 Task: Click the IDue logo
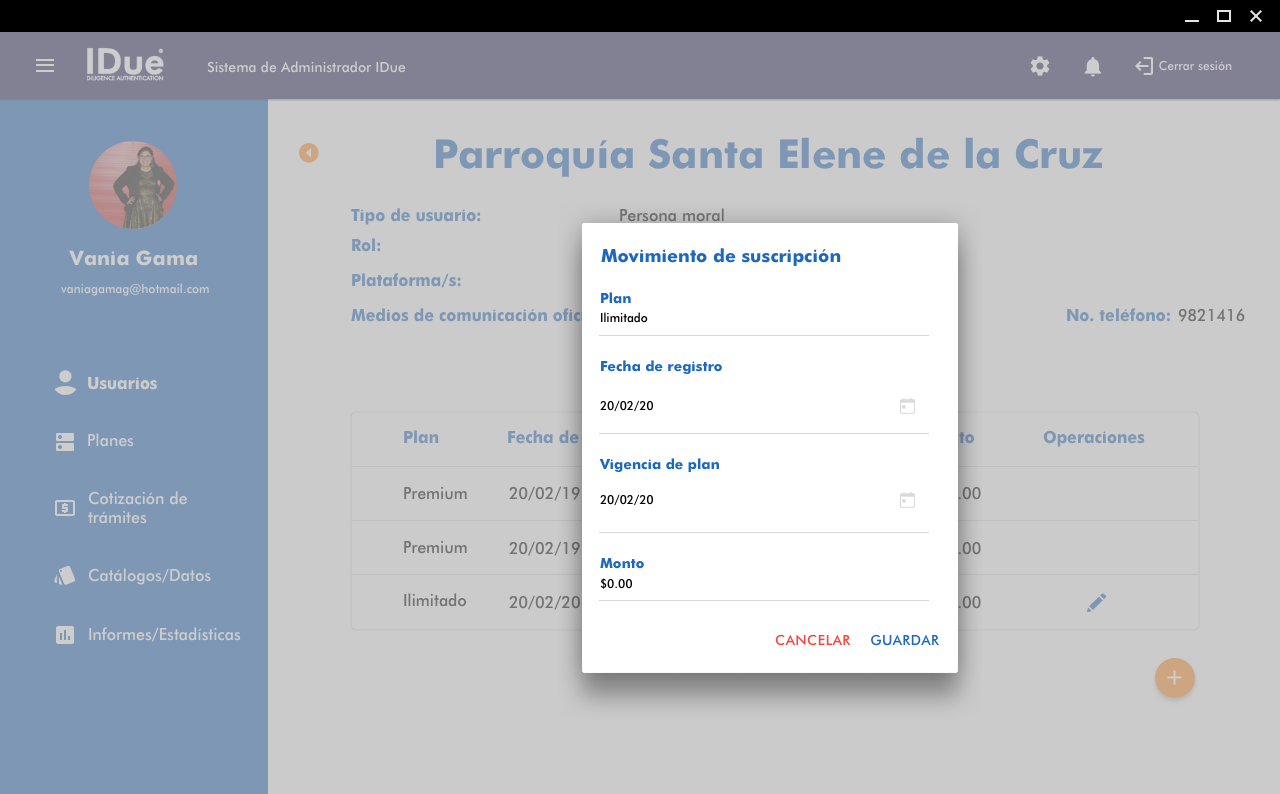(x=125, y=65)
